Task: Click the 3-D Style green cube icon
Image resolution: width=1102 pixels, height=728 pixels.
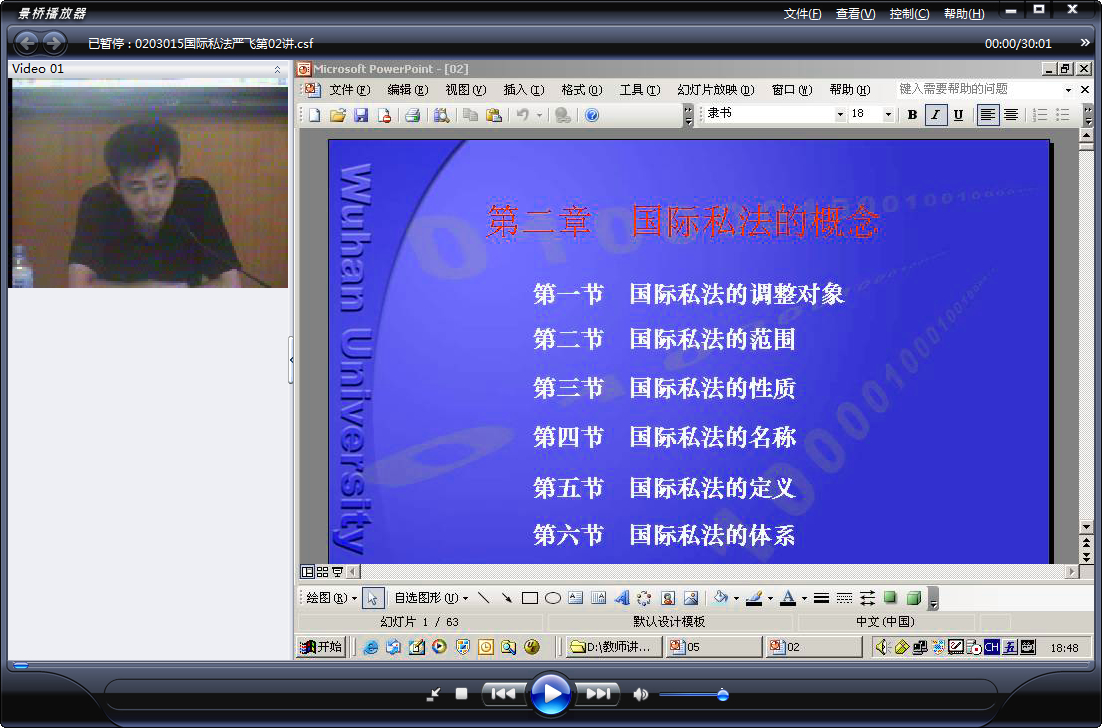Action: pos(914,598)
